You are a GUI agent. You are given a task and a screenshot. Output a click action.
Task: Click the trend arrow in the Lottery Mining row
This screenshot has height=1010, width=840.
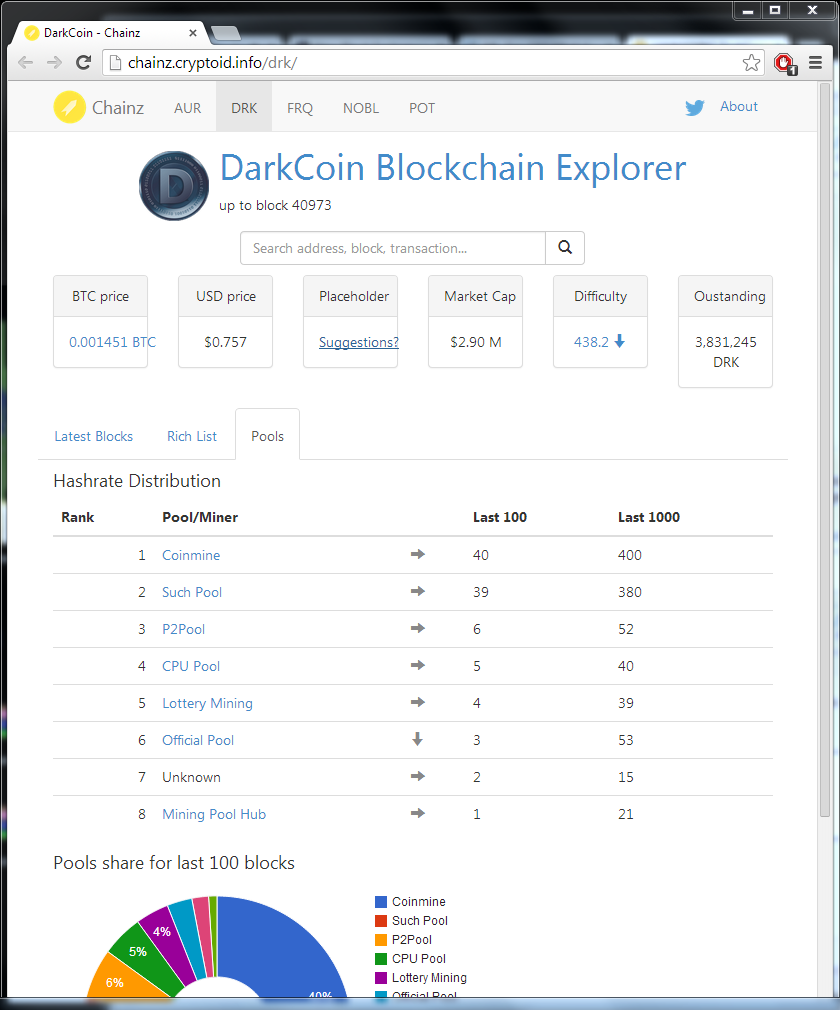[418, 702]
